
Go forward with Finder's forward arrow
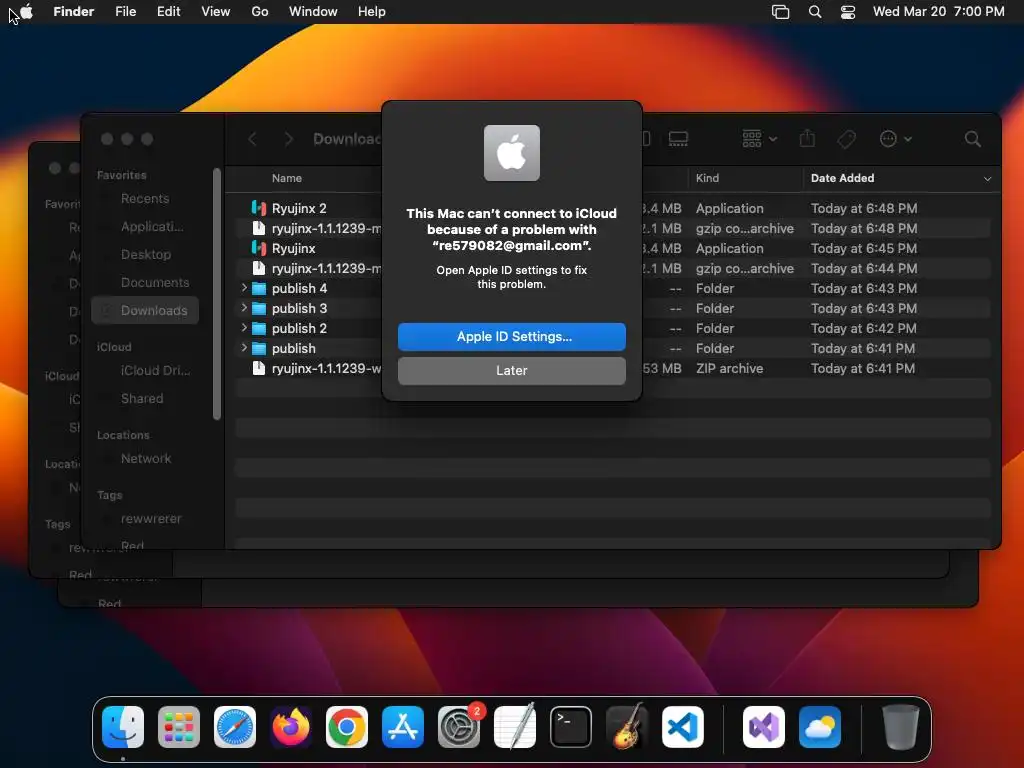(289, 139)
